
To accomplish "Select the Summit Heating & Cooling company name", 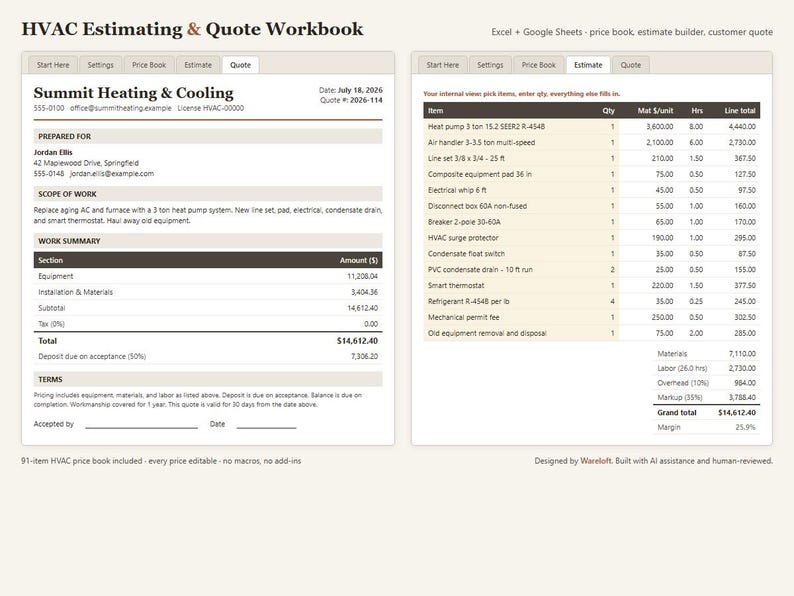I will (x=134, y=93).
